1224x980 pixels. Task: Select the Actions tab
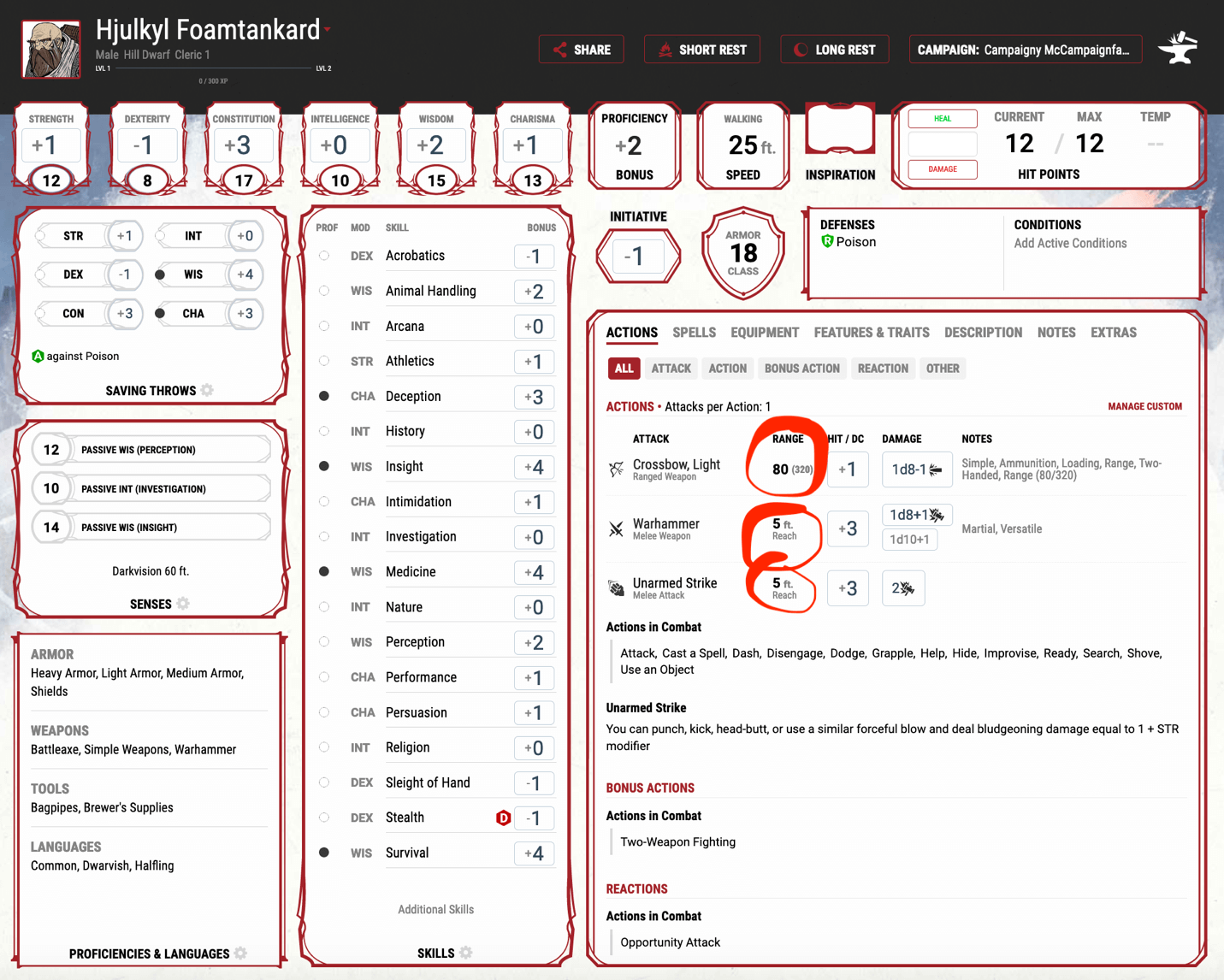tap(632, 333)
